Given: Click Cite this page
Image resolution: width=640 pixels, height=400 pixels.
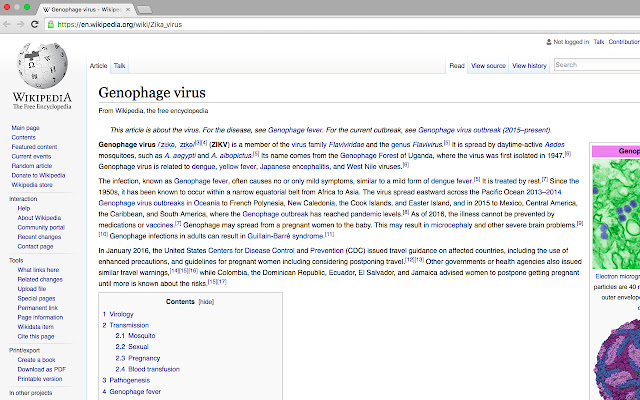Looking at the screenshot, I should (x=36, y=336).
